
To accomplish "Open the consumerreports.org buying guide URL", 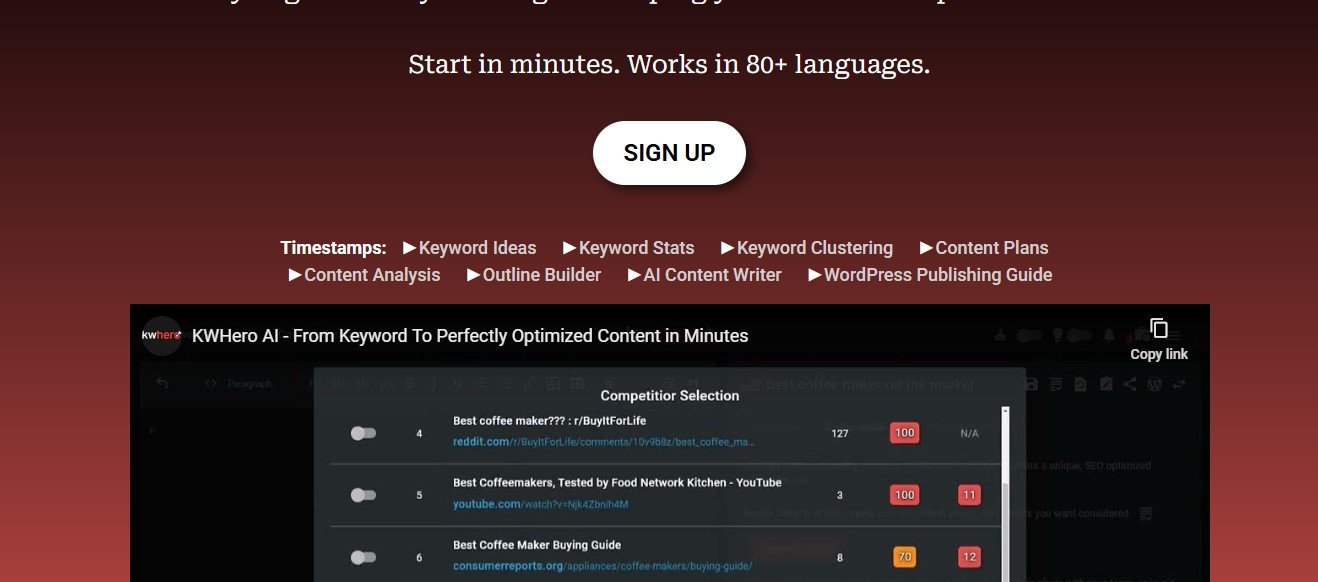I will [x=602, y=566].
